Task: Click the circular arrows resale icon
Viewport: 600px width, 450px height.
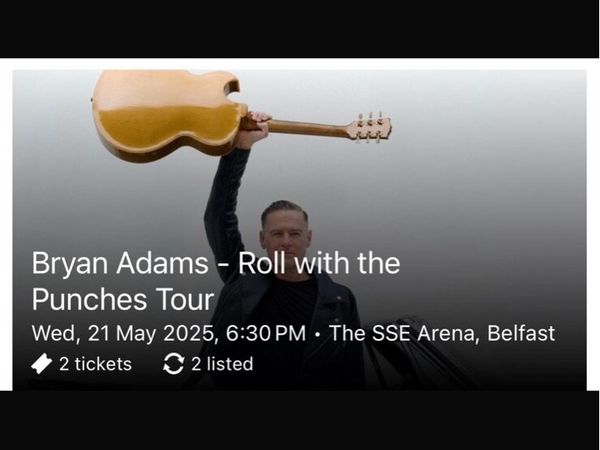Action: click(x=173, y=364)
